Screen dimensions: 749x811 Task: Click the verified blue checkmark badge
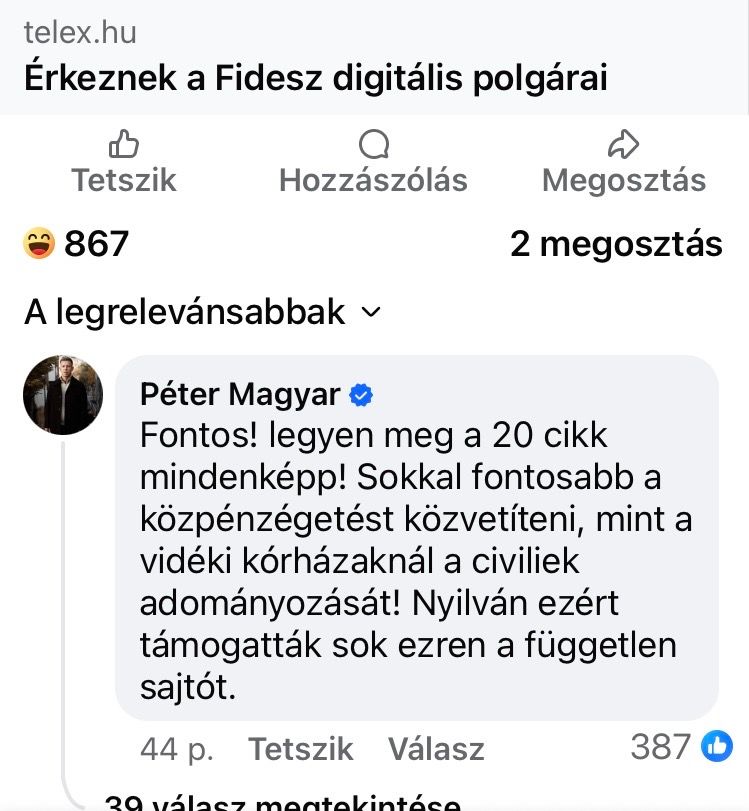361,395
